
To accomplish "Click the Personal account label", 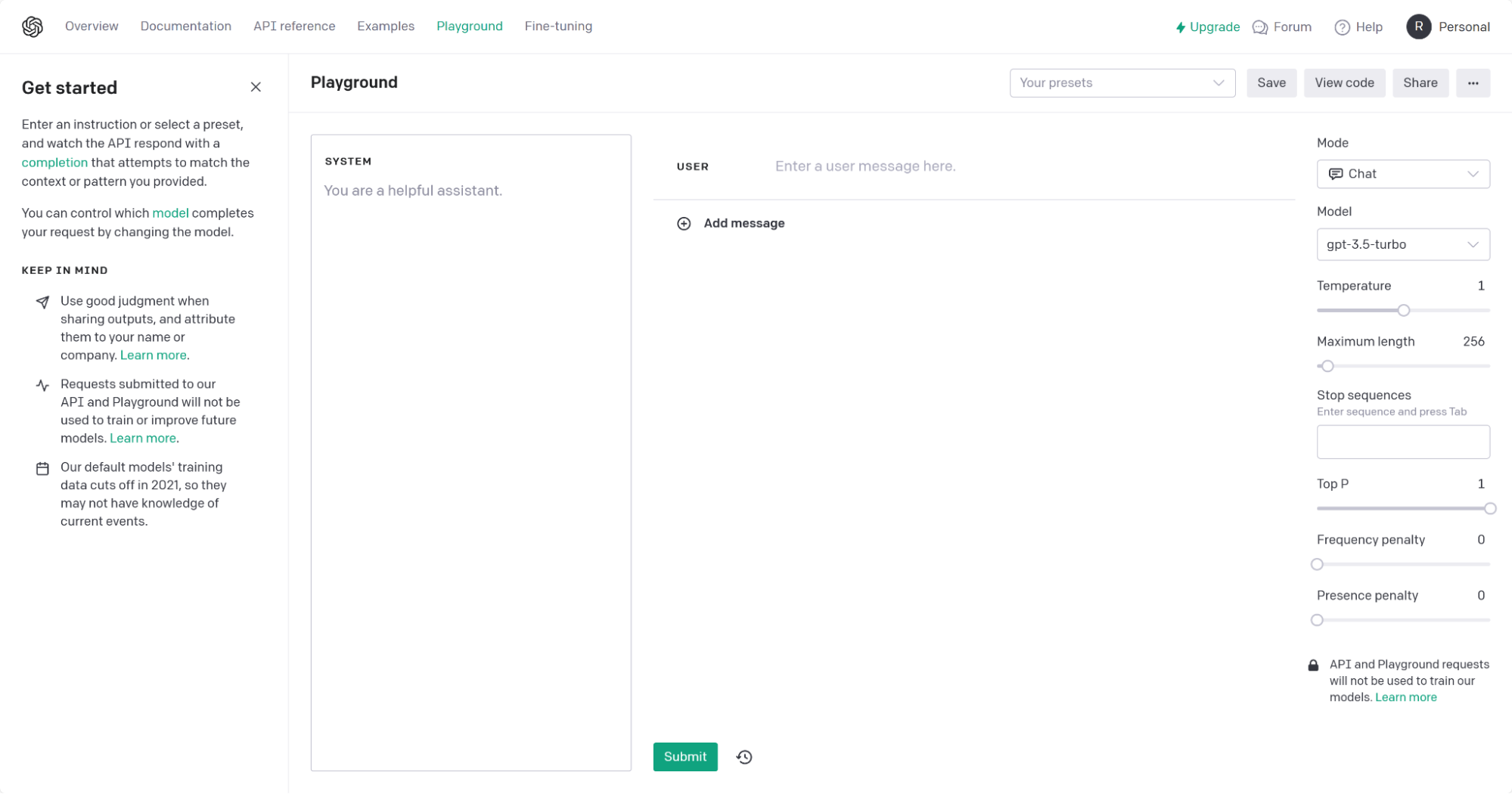I will click(x=1464, y=27).
